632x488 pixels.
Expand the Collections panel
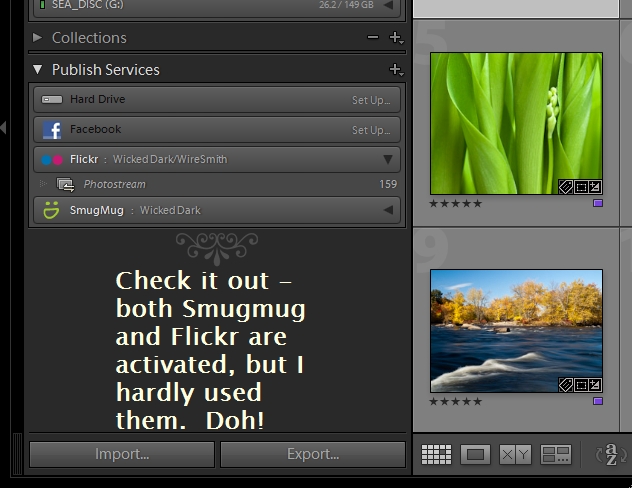tap(38, 38)
